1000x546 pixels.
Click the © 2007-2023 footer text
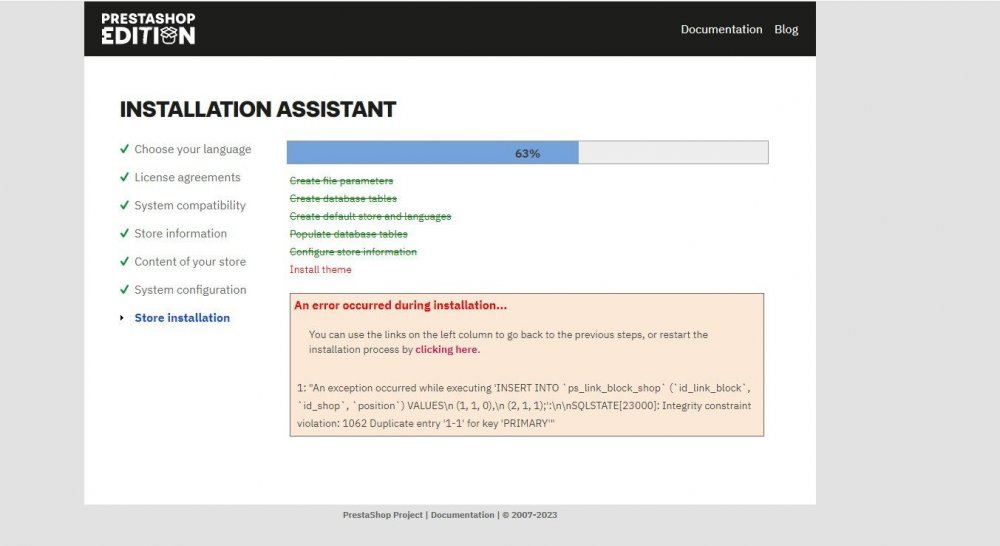click(529, 515)
